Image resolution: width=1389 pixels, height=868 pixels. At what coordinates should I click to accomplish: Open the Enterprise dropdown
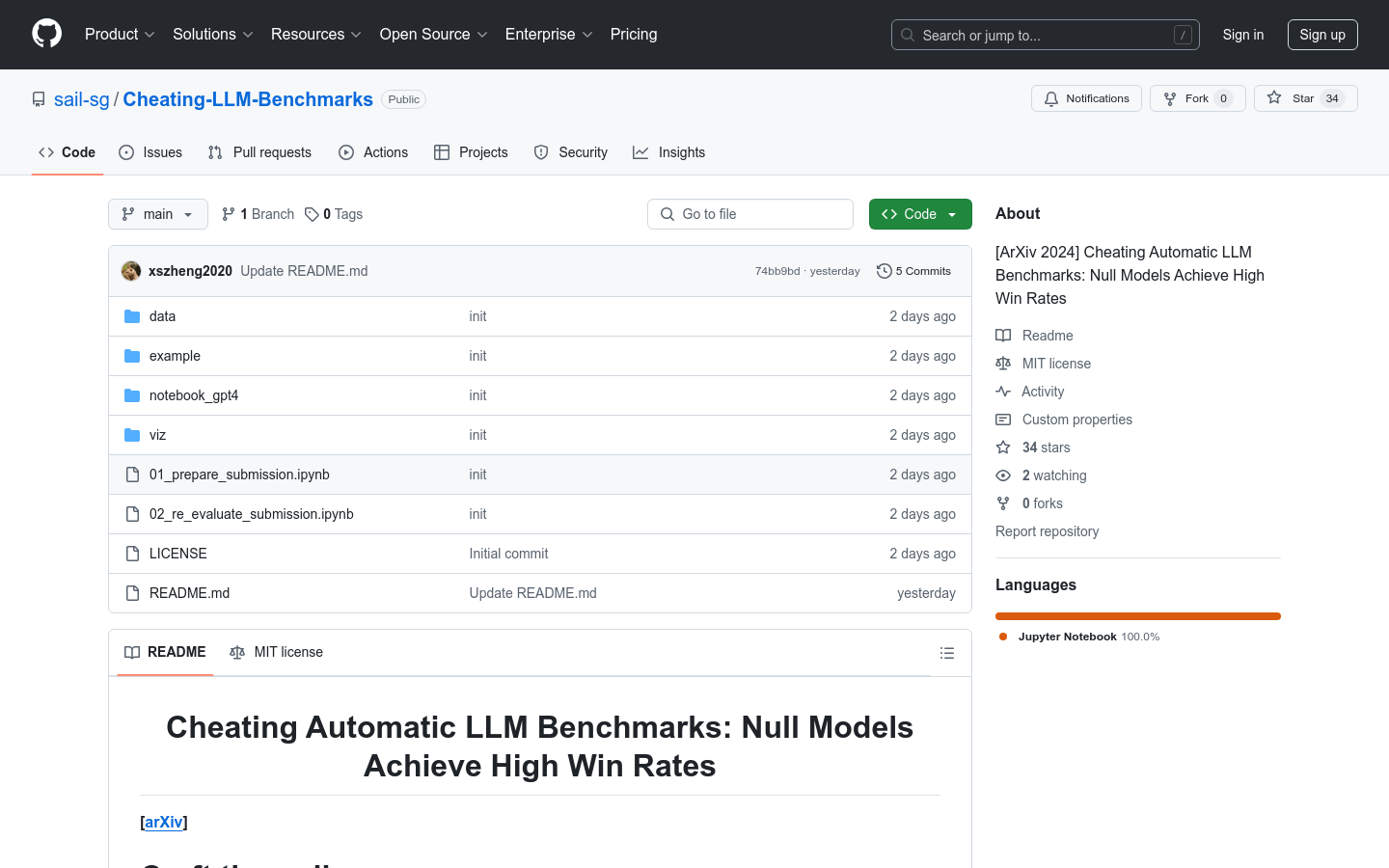coord(549,35)
